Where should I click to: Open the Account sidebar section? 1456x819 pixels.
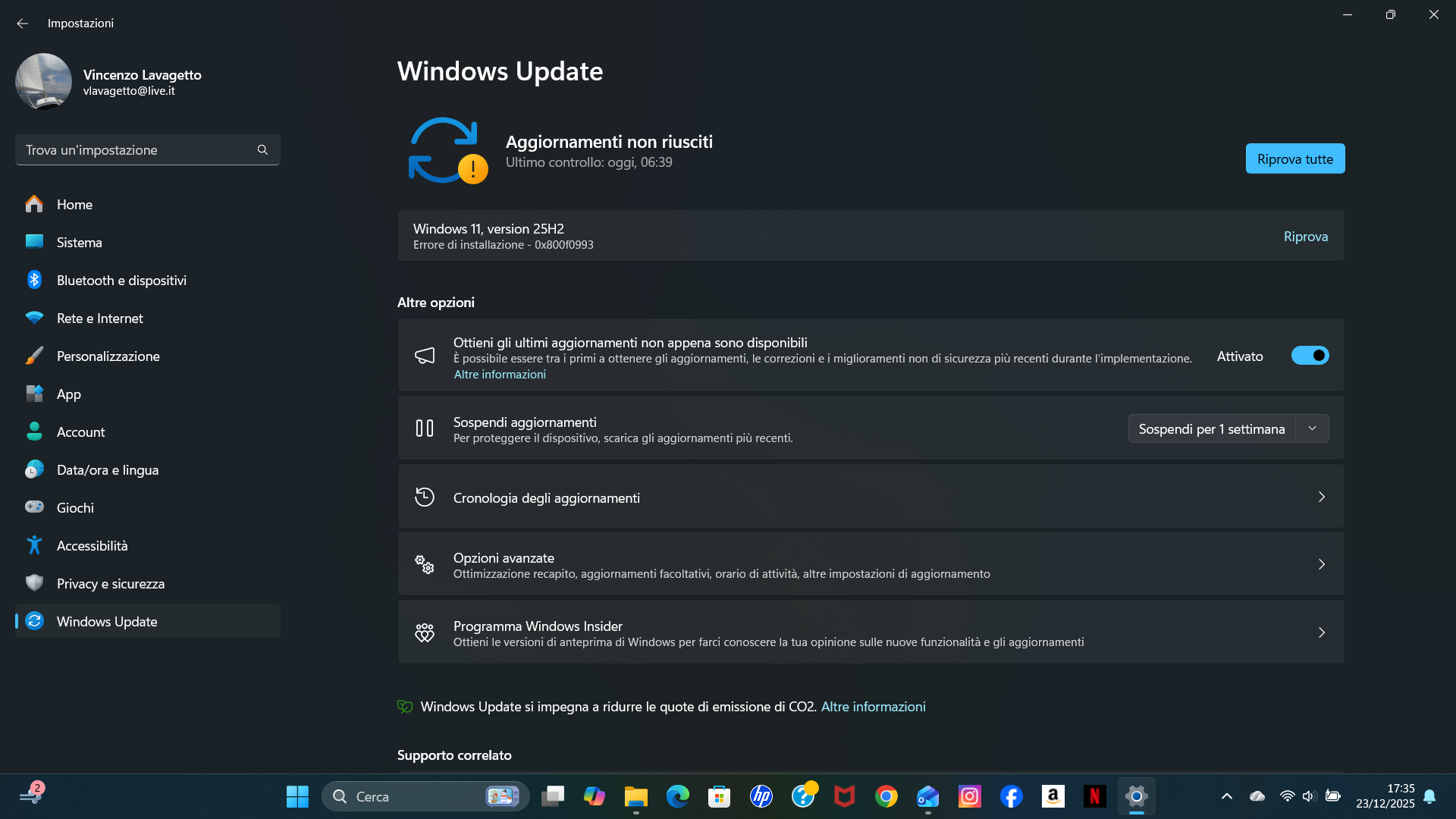click(x=80, y=431)
